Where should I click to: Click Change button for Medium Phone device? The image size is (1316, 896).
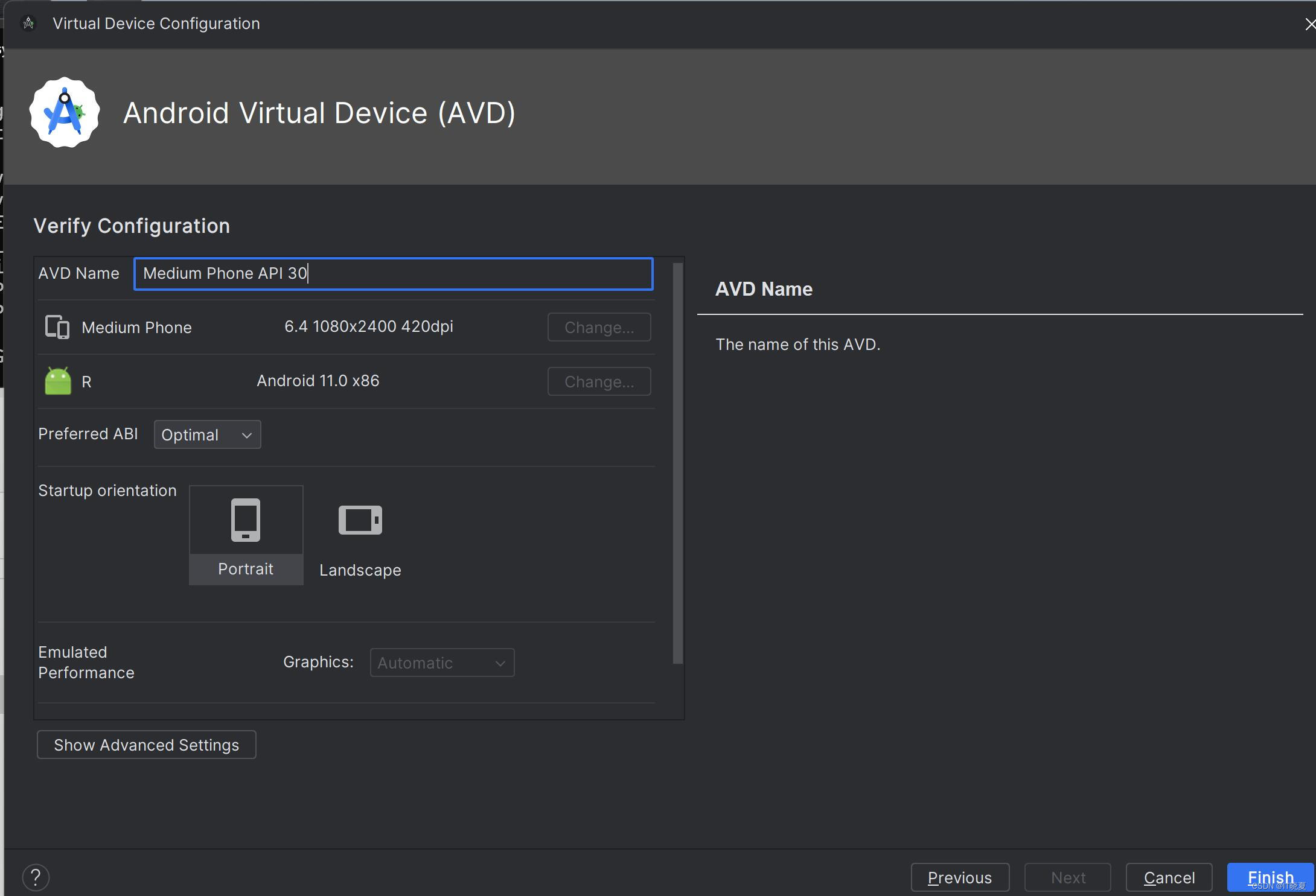tap(599, 327)
